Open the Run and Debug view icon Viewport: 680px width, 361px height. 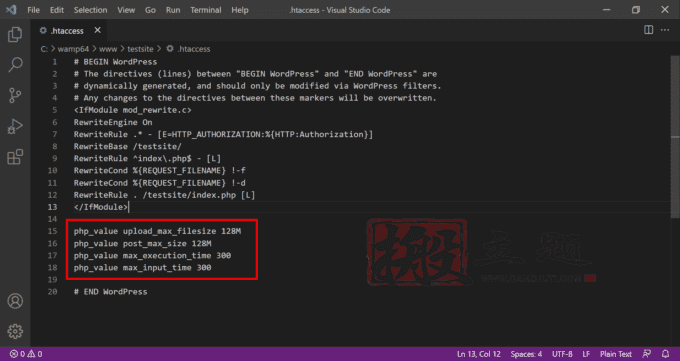pyautogui.click(x=15, y=126)
